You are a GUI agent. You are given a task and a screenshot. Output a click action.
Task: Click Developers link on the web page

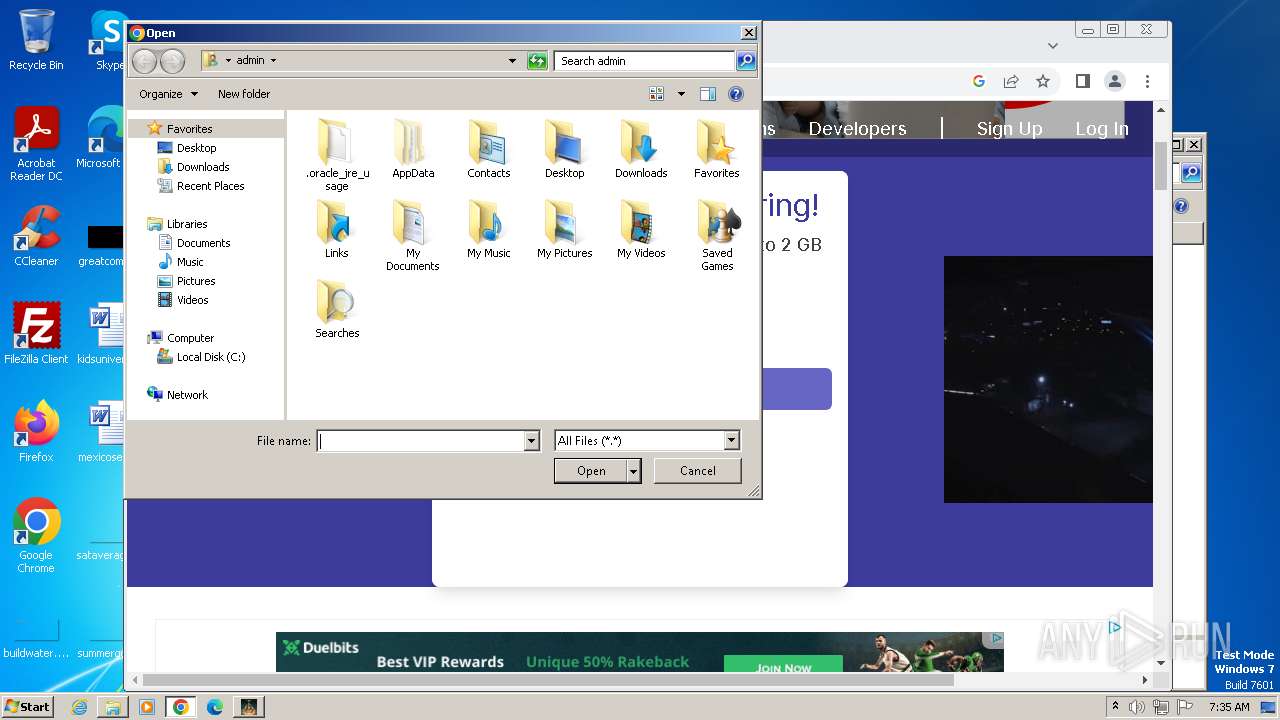pos(857,129)
